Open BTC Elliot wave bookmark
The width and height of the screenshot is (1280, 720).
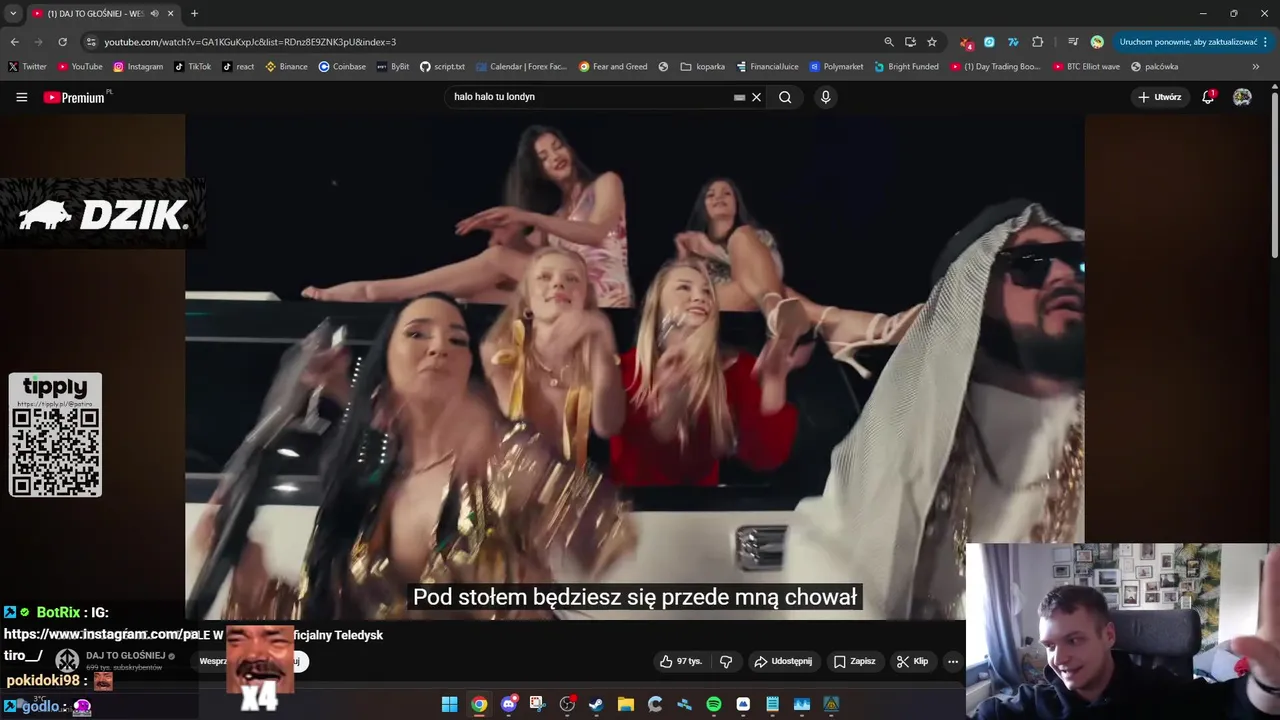click(1086, 67)
